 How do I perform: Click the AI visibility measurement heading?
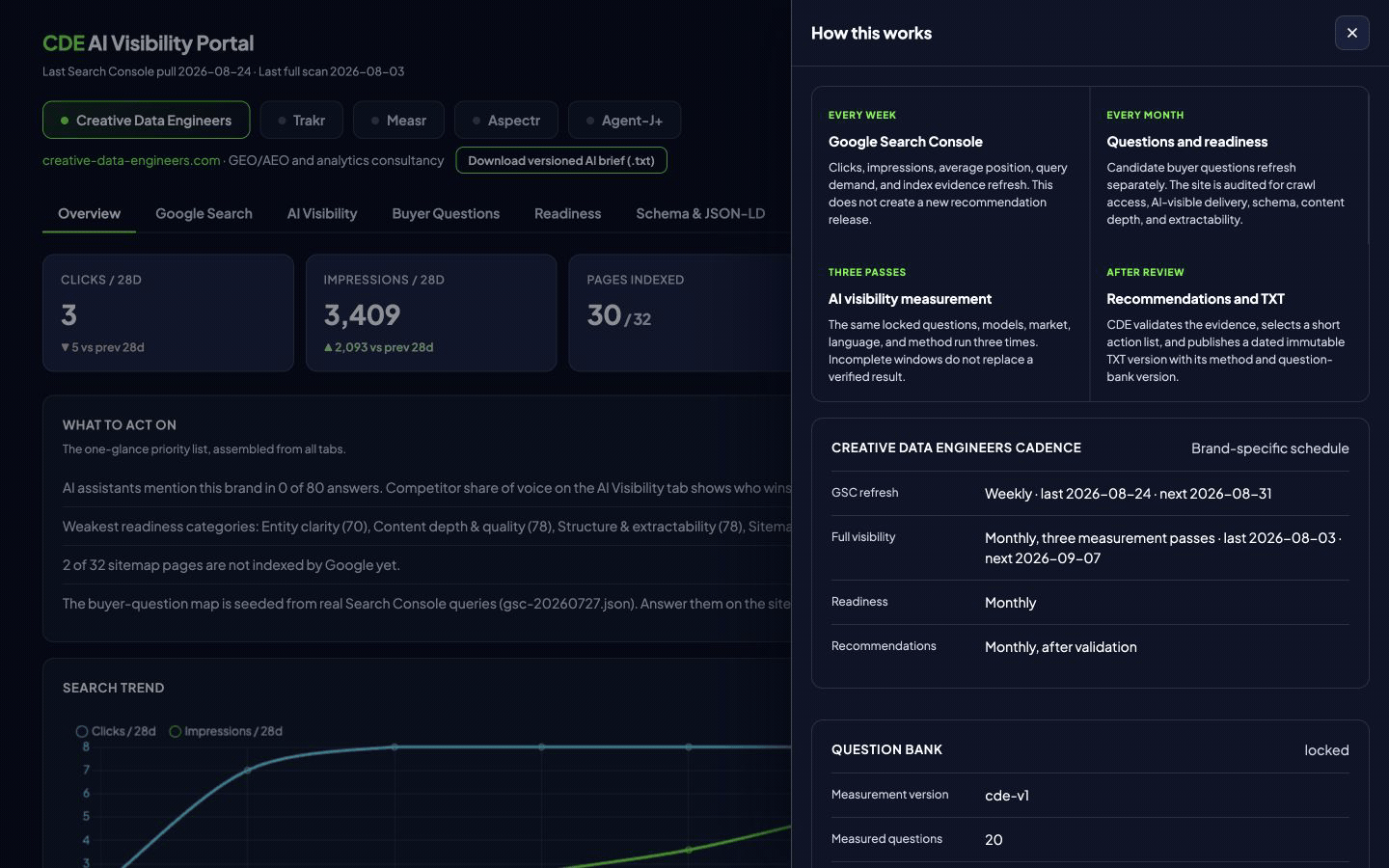coord(910,299)
